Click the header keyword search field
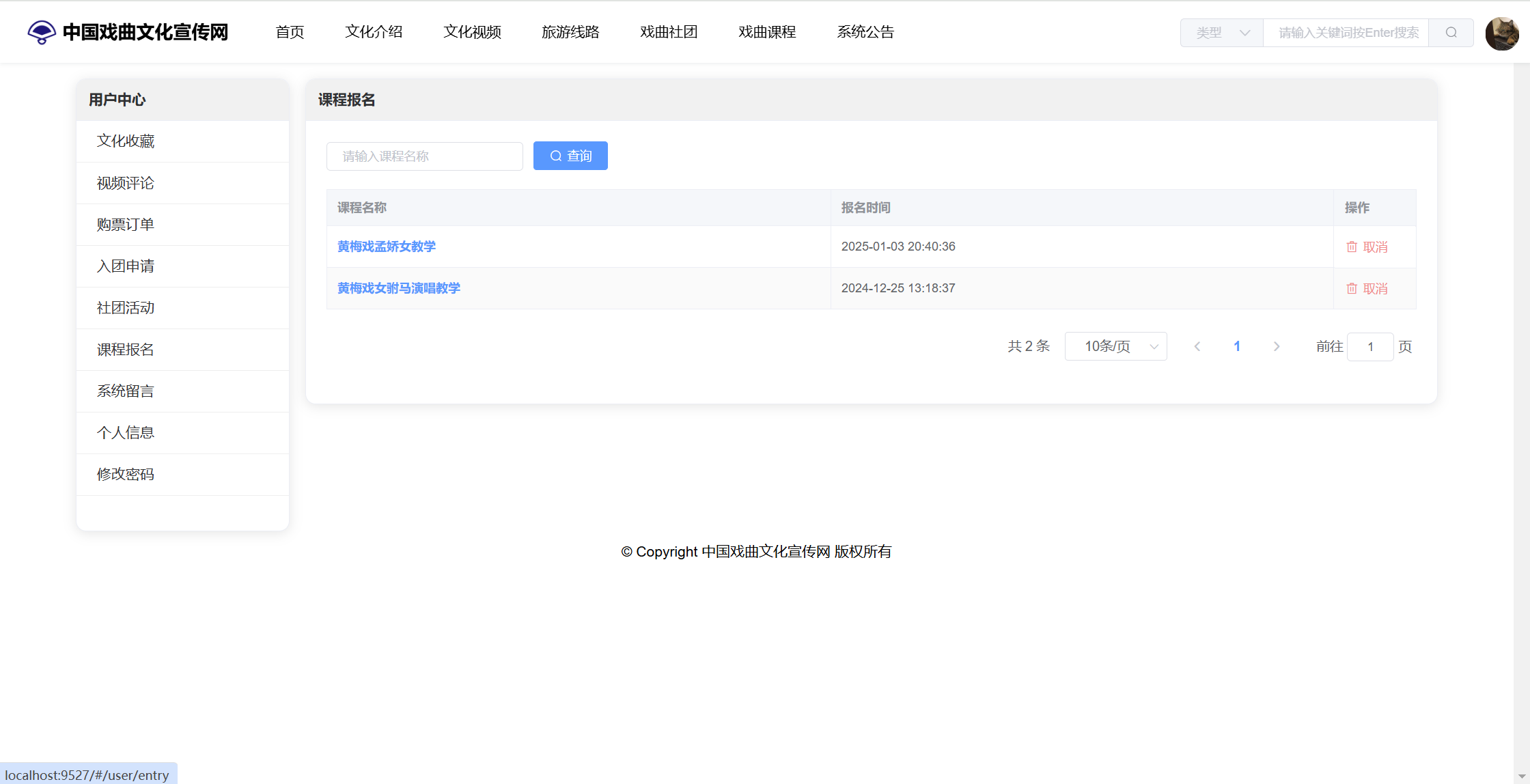 [x=1346, y=33]
